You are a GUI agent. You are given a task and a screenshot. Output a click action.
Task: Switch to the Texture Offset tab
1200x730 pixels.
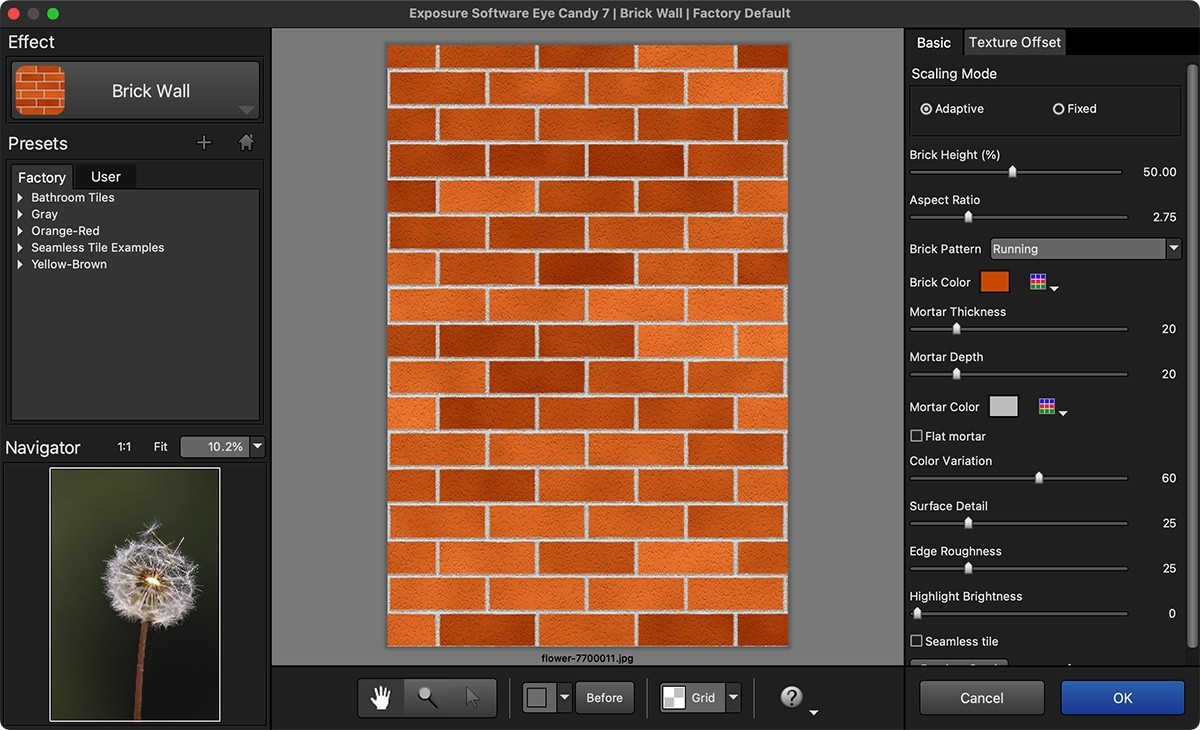(x=1013, y=42)
